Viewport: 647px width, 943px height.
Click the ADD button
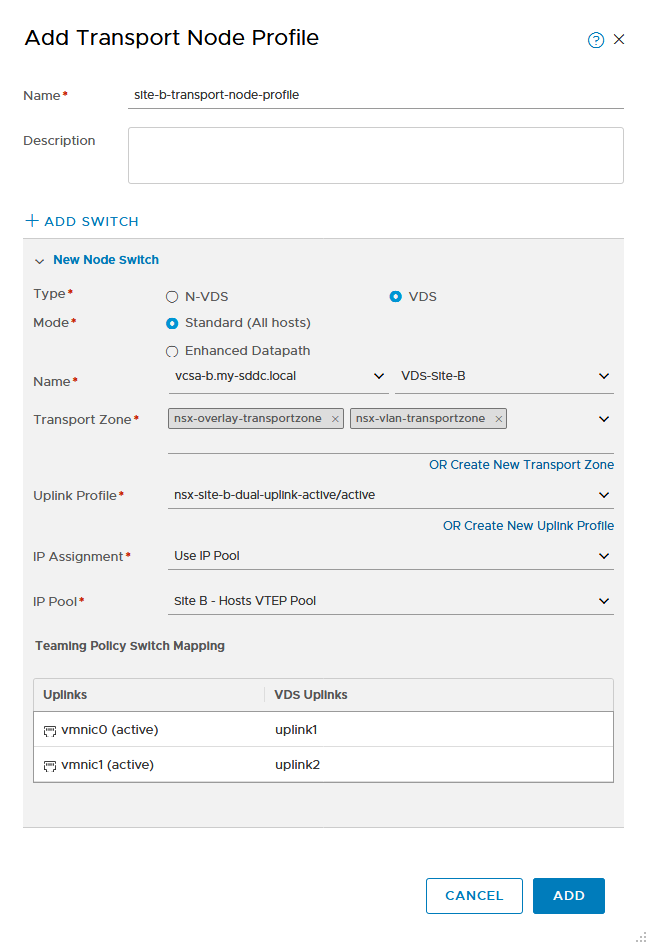coord(569,895)
